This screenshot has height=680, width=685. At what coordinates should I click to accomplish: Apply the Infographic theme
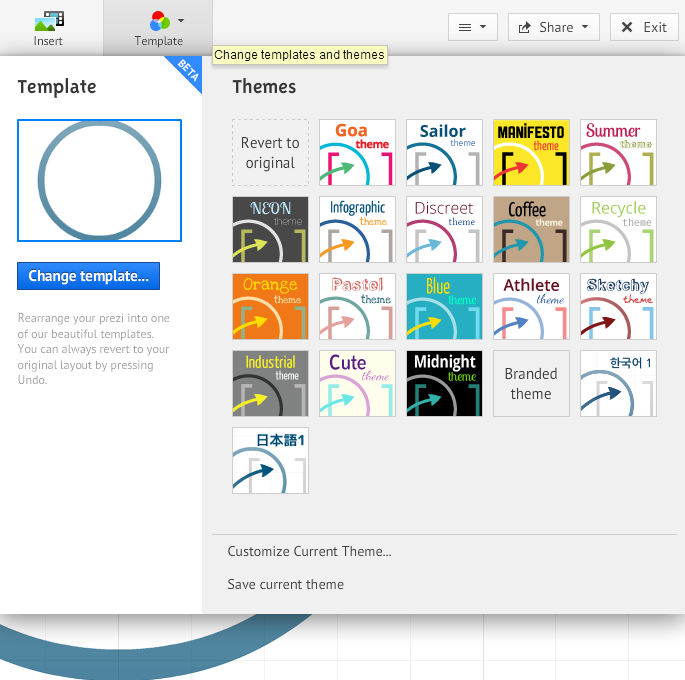357,229
